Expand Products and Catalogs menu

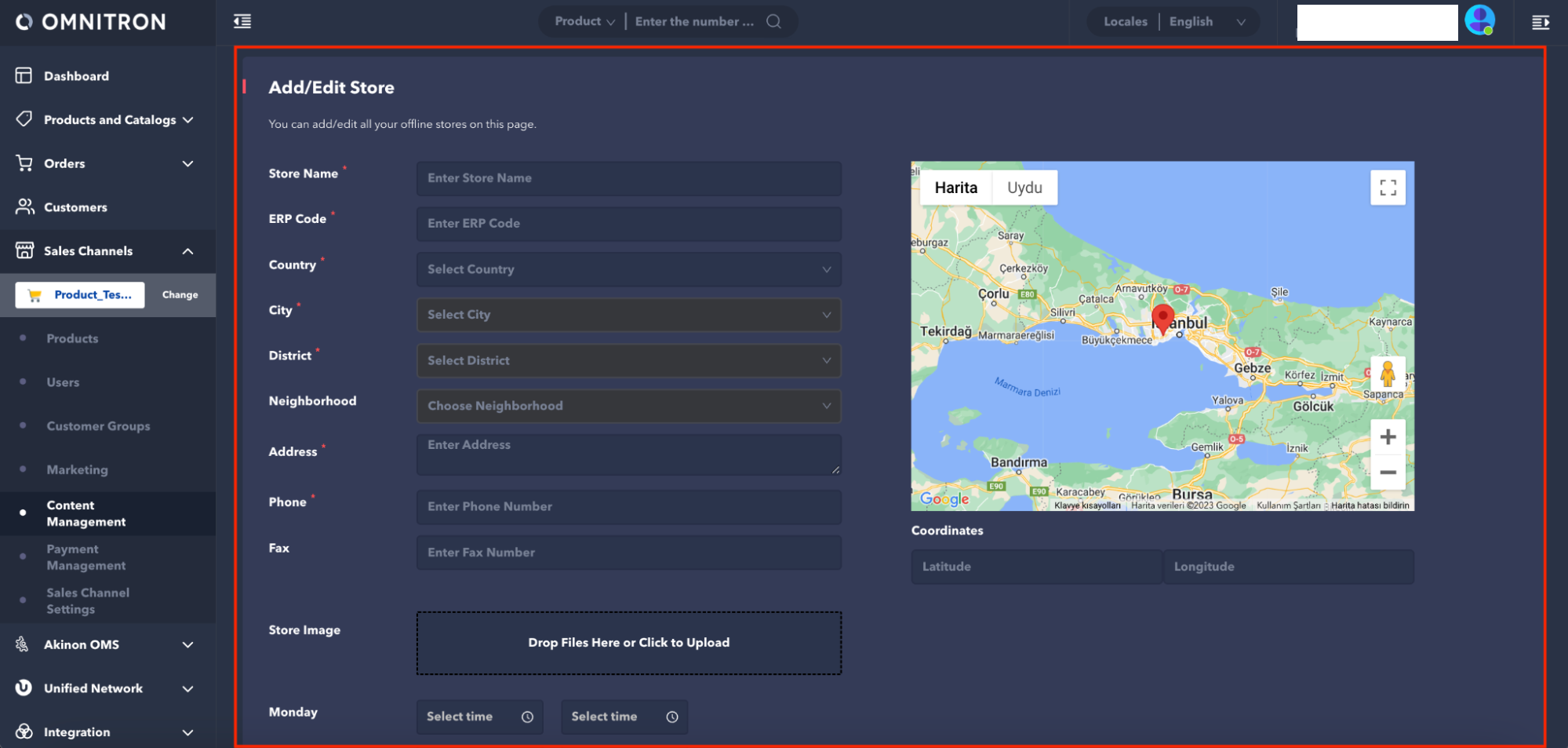click(x=110, y=120)
